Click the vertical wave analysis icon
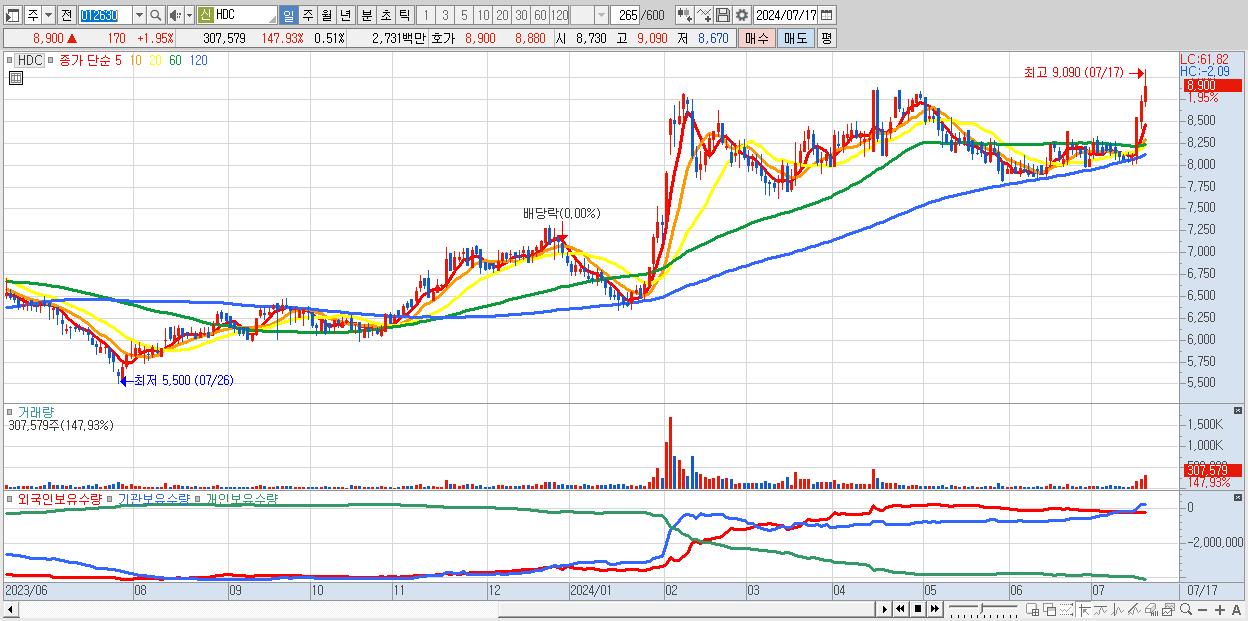 coord(1118,609)
